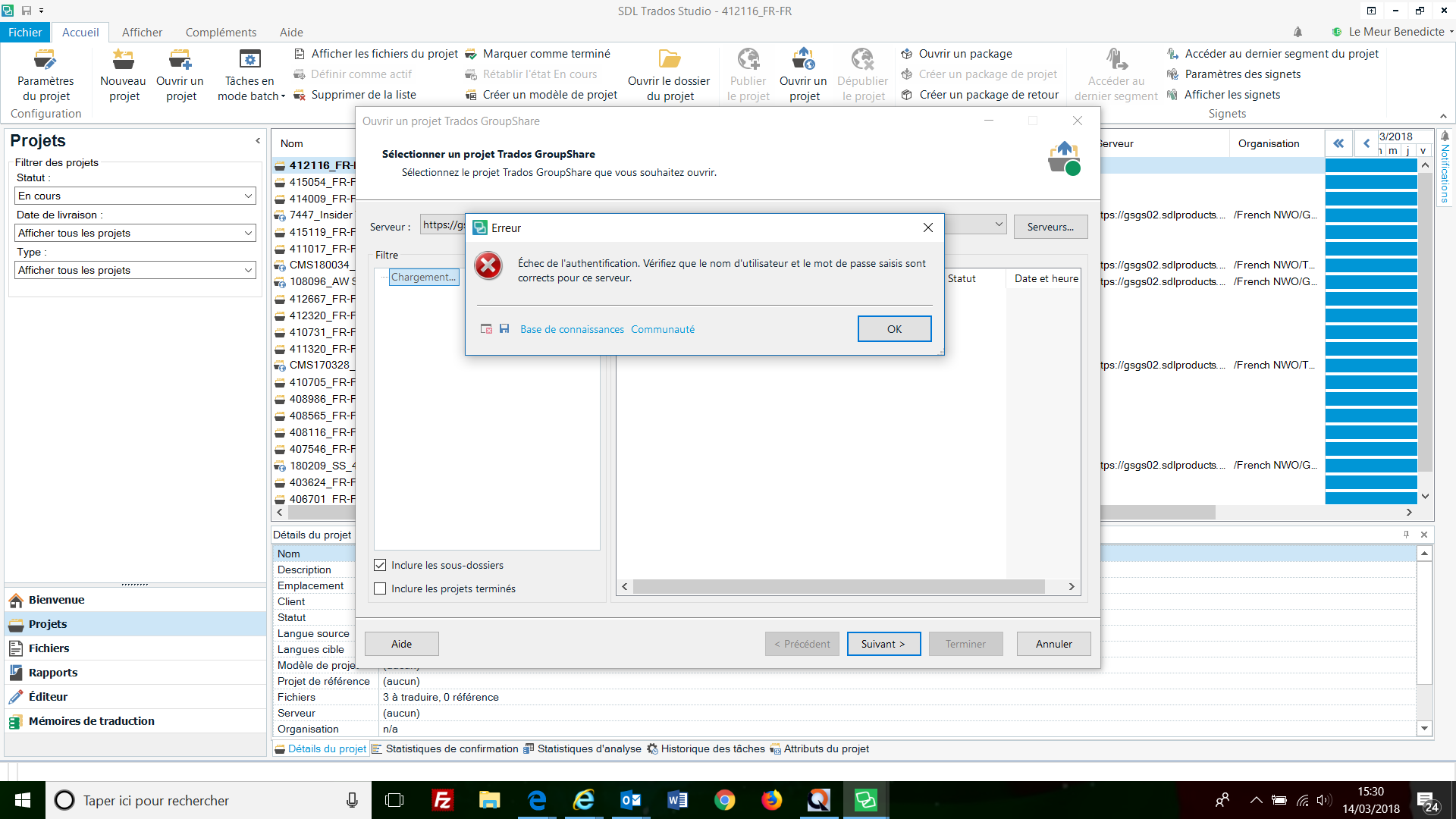The height and width of the screenshot is (819, 1456).
Task: Open FileZilla from the taskbar
Action: (x=443, y=800)
